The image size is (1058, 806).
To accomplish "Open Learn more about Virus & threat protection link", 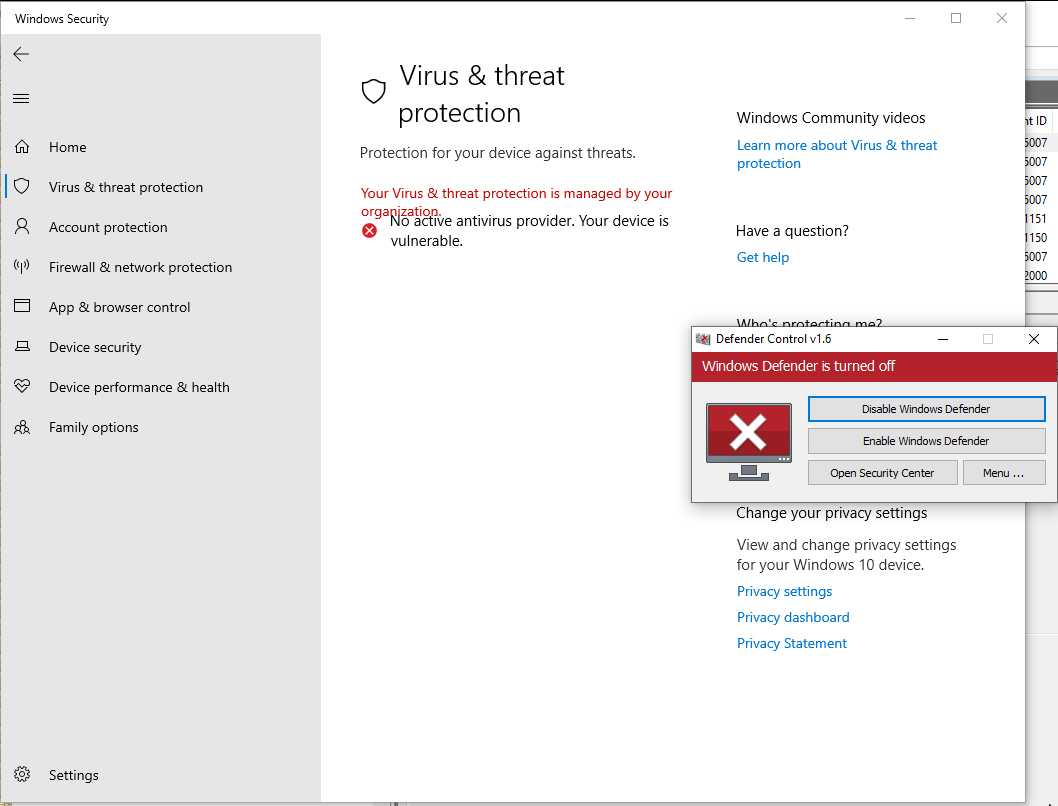I will pos(837,154).
